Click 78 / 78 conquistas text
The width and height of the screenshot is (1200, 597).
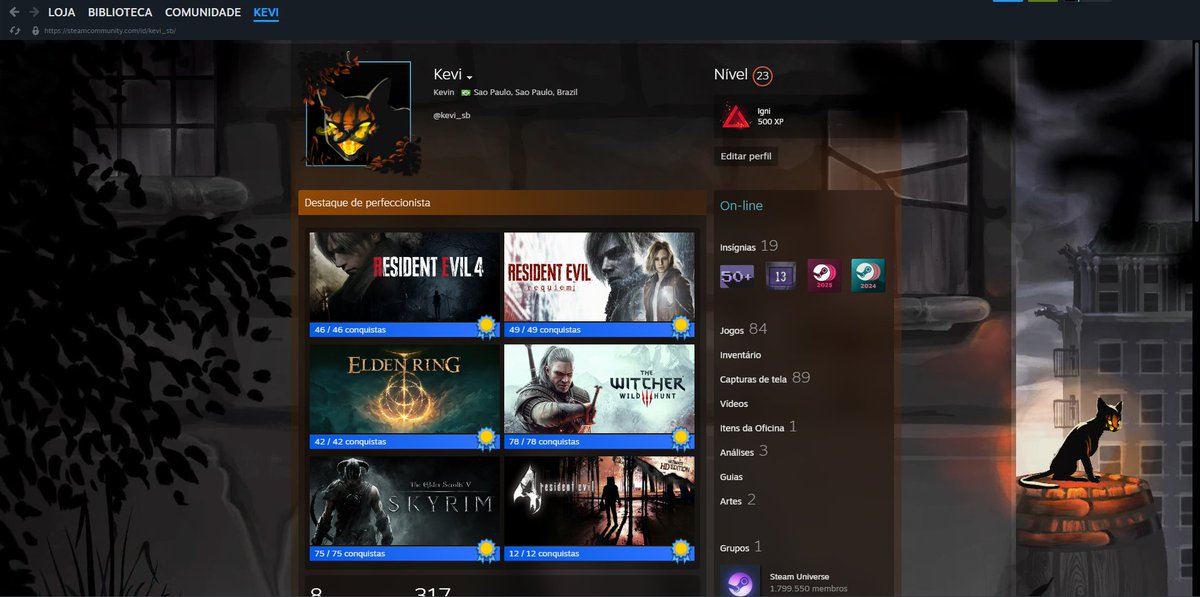(x=544, y=441)
